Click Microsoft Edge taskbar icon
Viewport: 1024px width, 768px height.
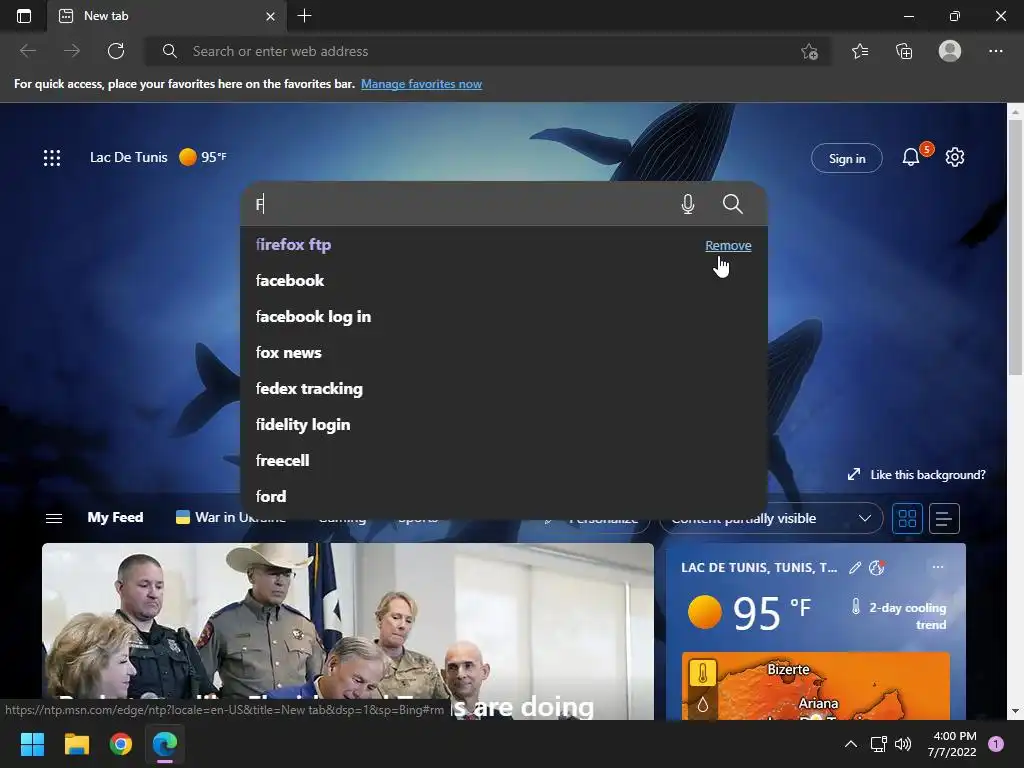[165, 744]
